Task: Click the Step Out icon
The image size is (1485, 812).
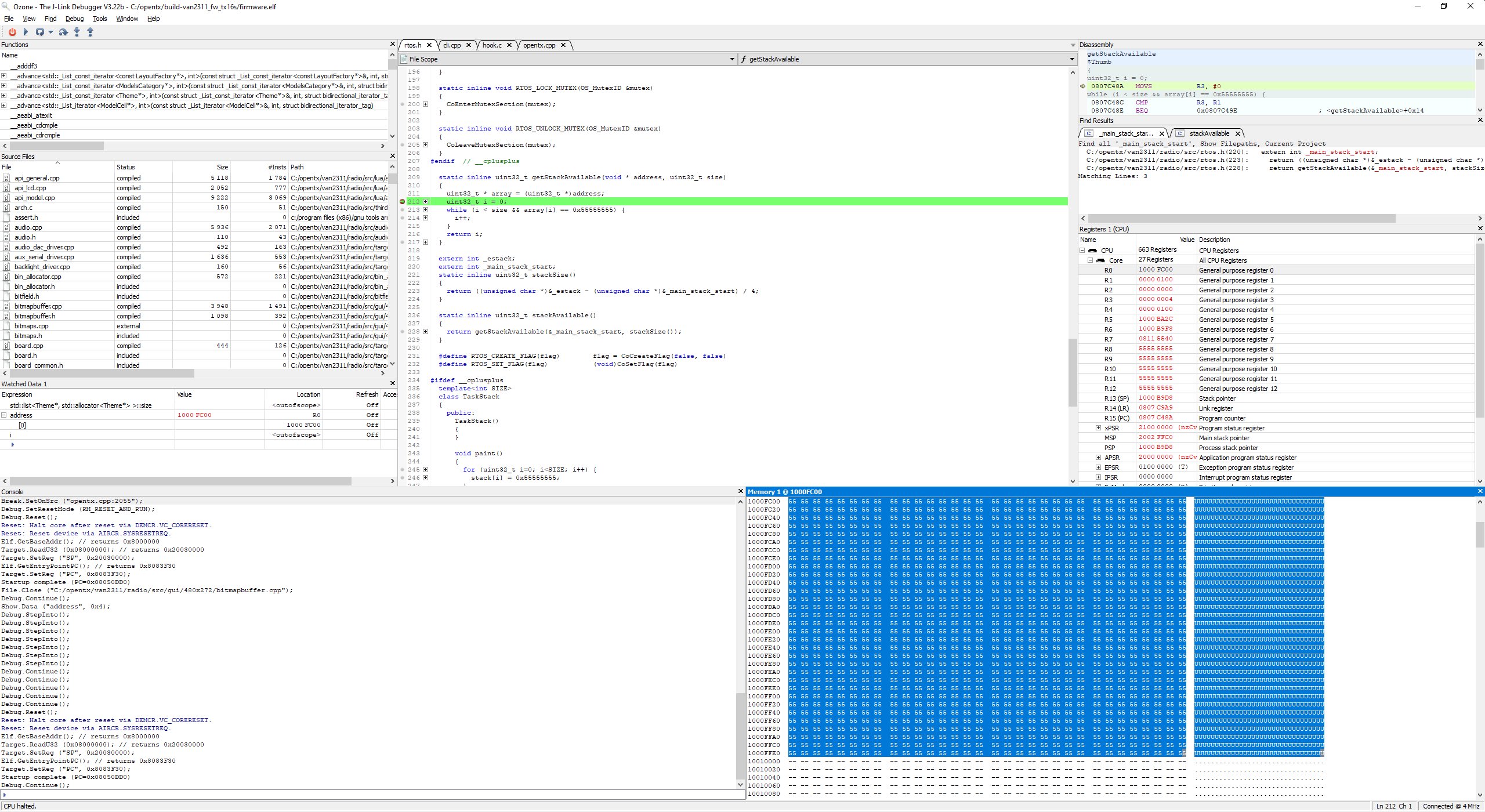Action: pos(90,32)
